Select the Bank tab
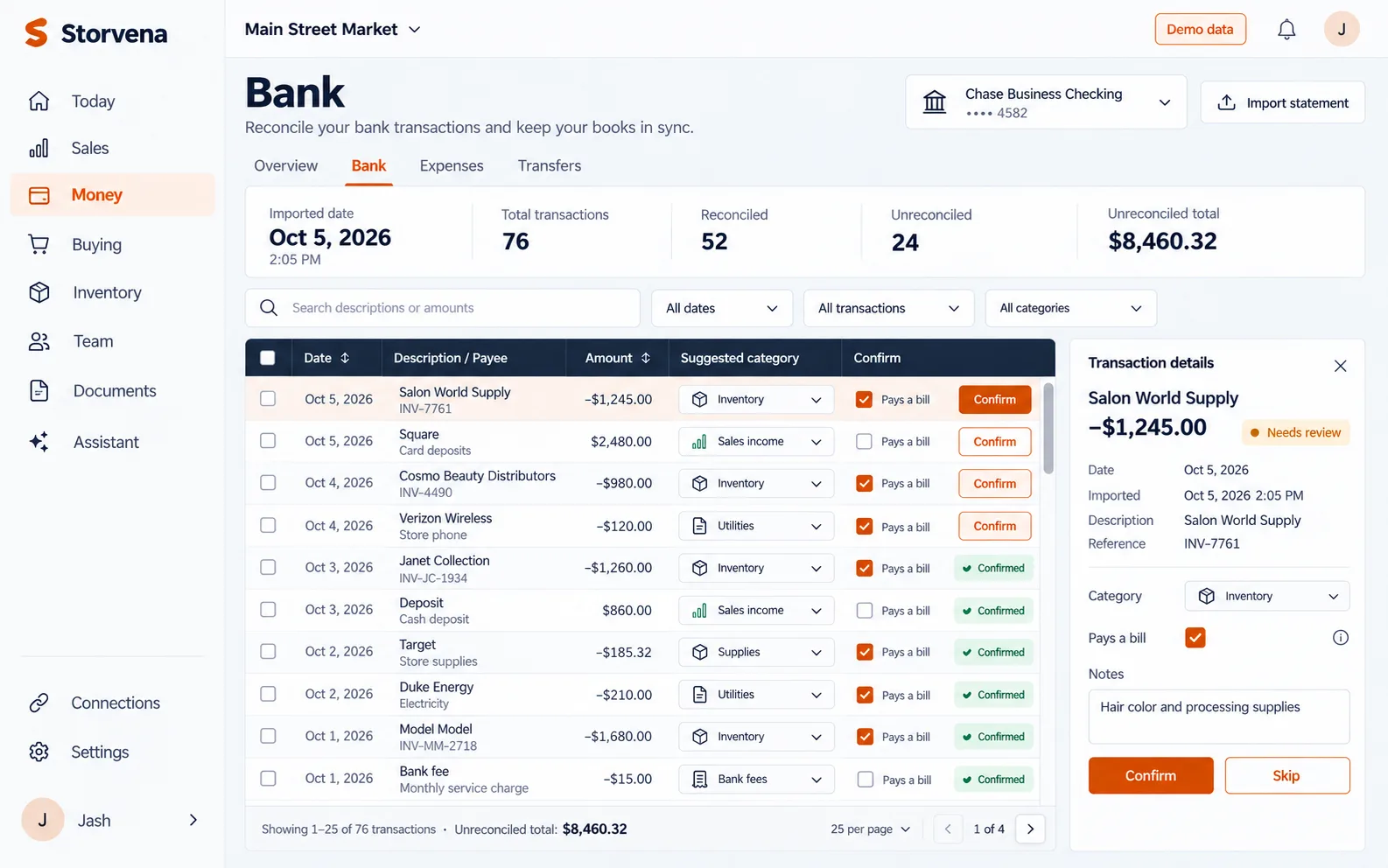This screenshot has width=1388, height=868. point(368,165)
